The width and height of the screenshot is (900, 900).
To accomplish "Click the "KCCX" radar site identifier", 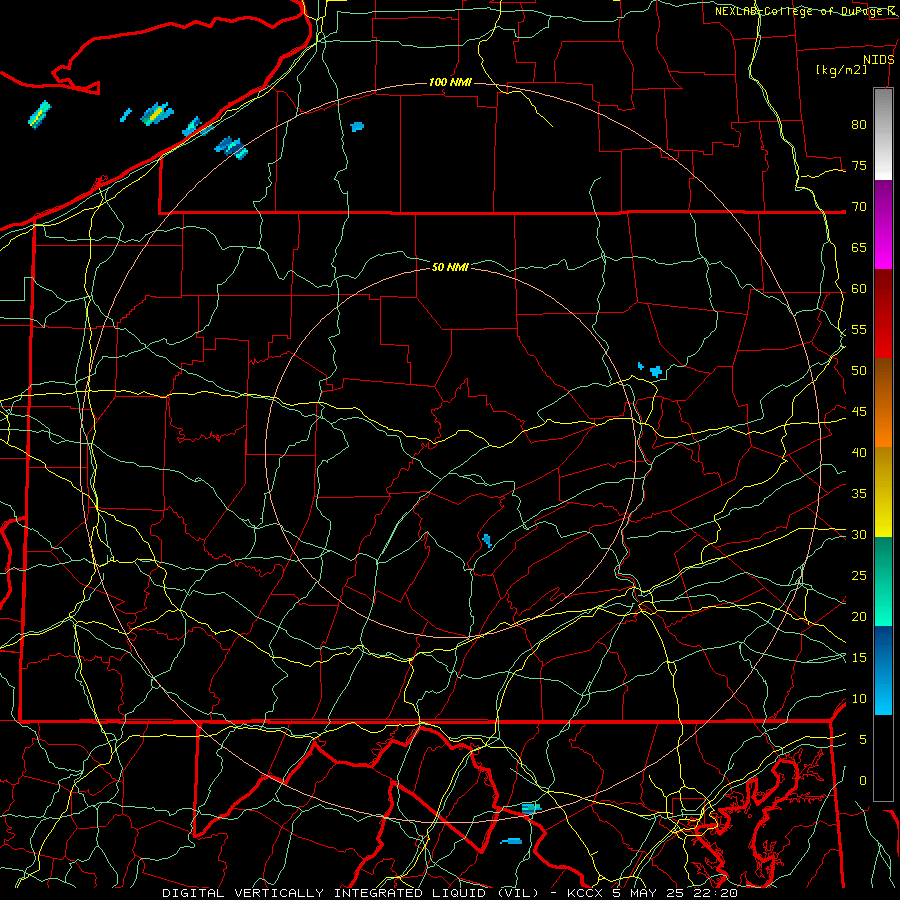I will [586, 893].
